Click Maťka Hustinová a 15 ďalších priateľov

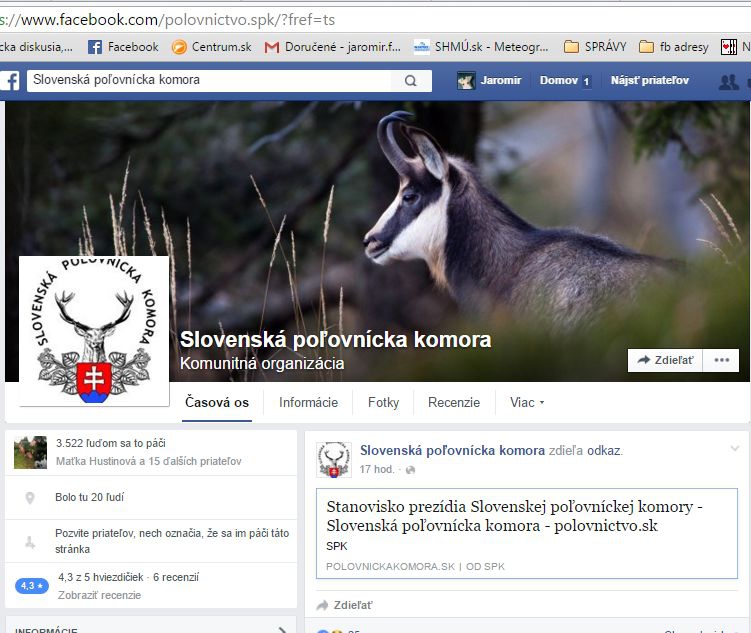(x=148, y=461)
